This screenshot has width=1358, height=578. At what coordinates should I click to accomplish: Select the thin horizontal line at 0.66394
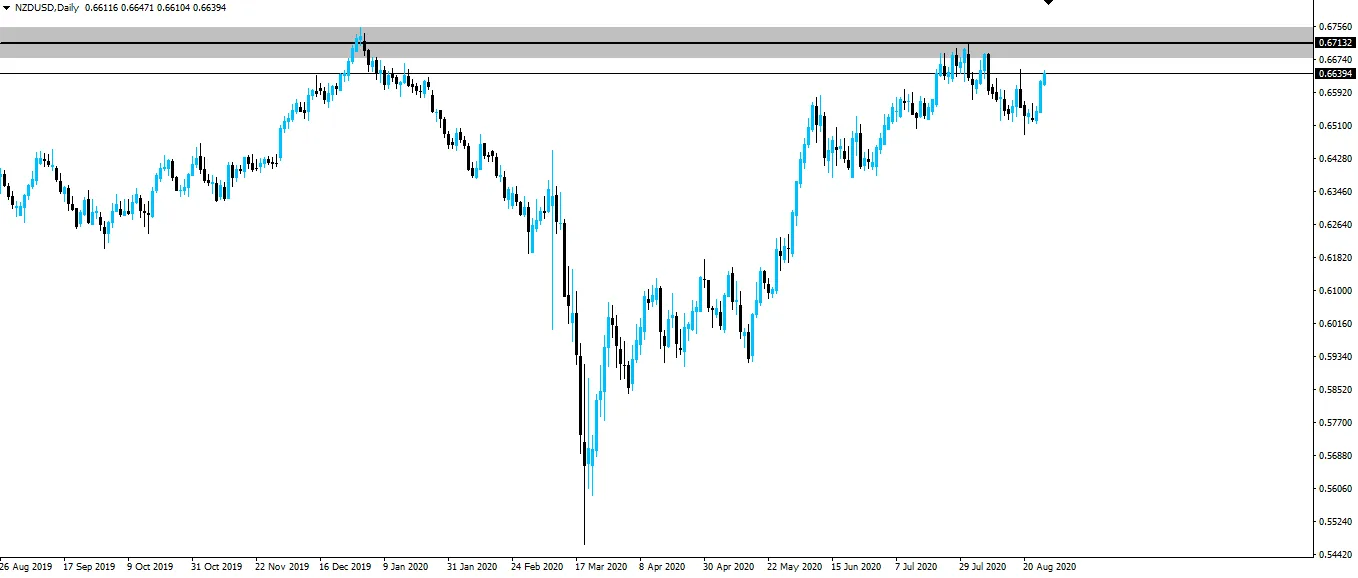655,73
